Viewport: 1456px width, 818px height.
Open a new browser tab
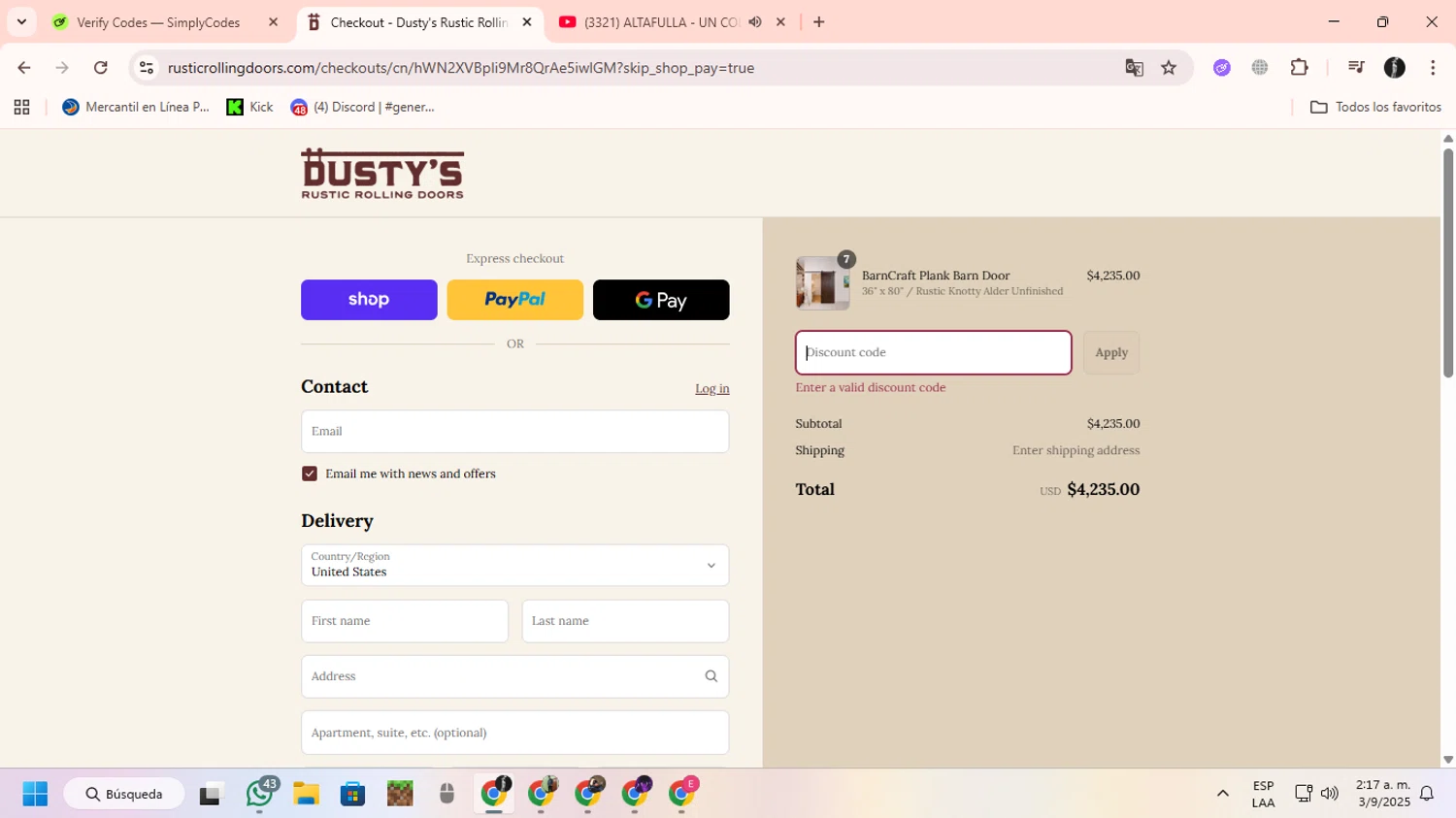819,22
